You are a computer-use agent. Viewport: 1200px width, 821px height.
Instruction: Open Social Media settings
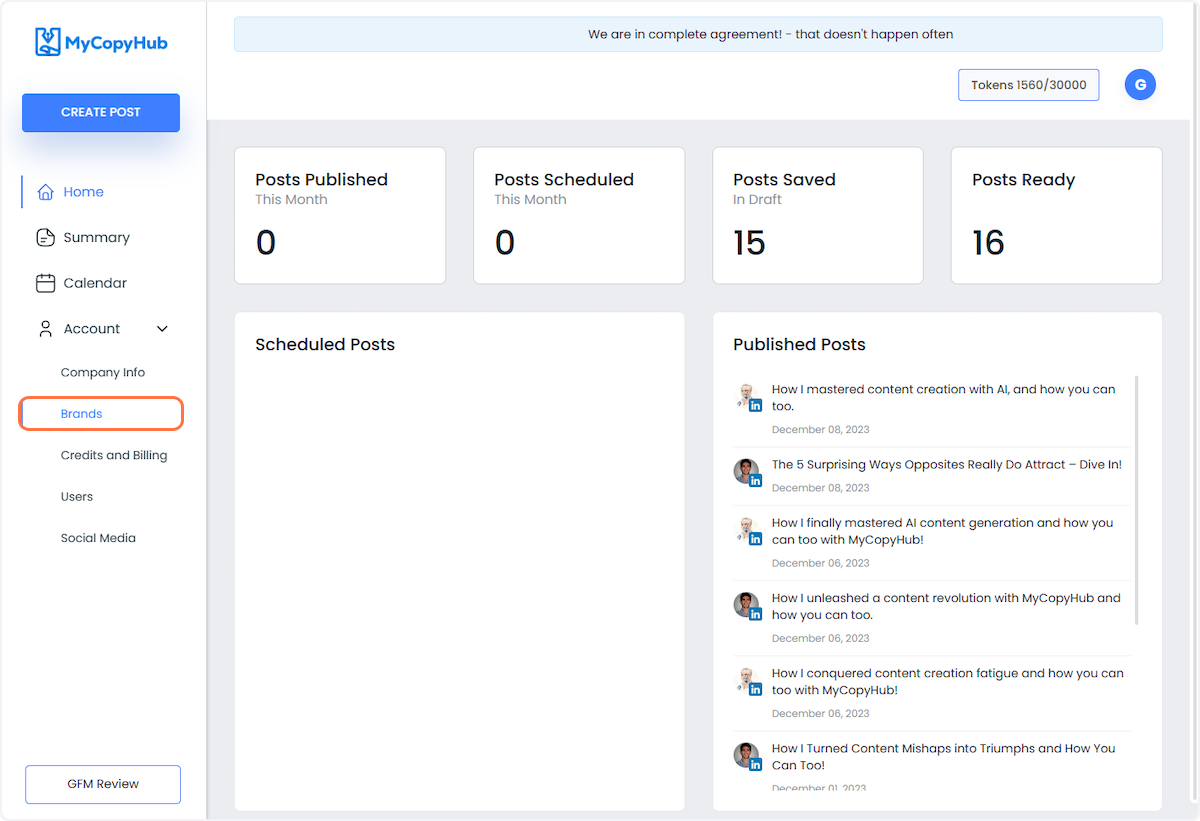[98, 538]
